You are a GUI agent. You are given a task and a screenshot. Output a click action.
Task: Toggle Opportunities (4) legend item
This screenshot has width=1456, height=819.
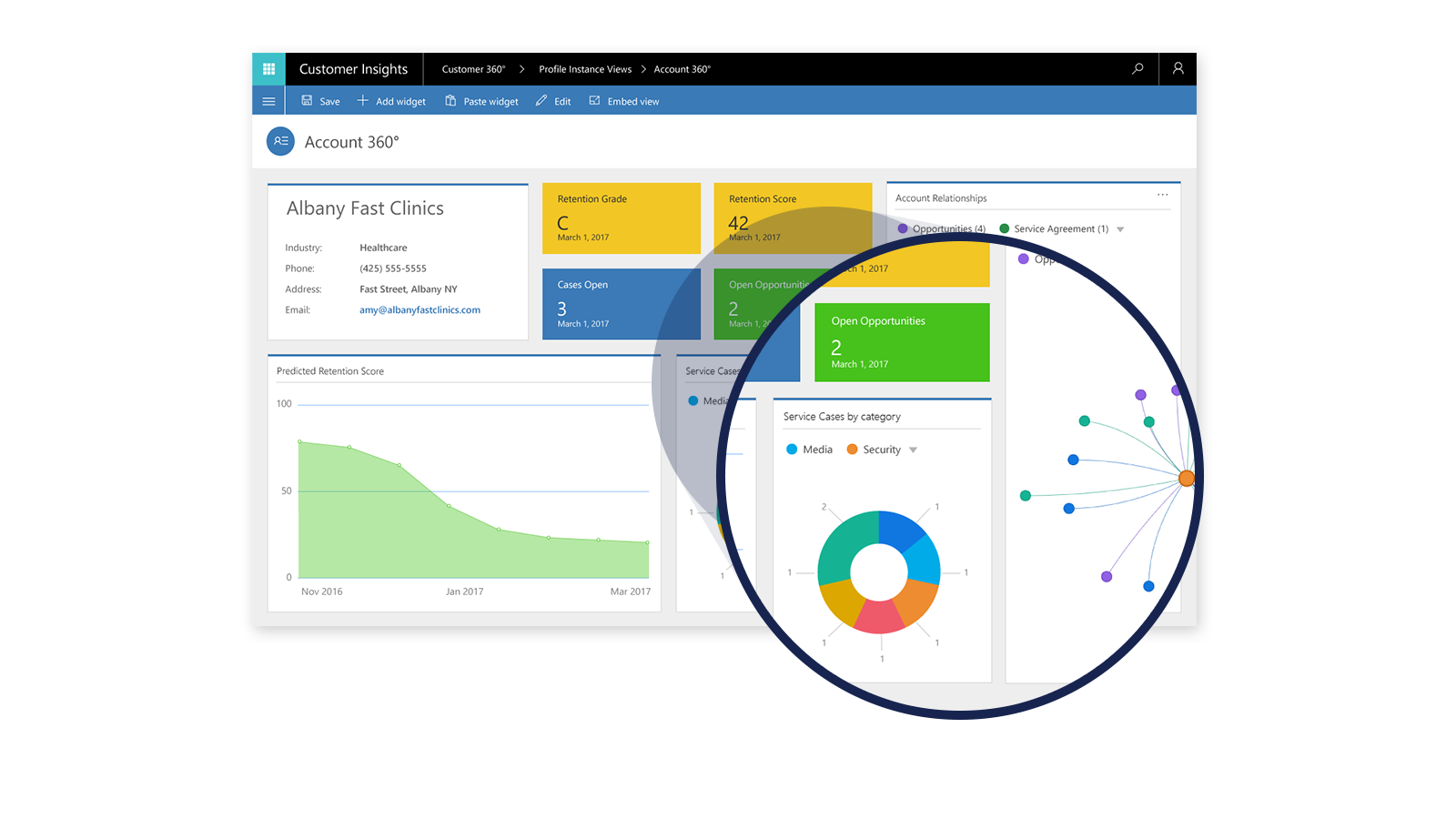pos(941,229)
